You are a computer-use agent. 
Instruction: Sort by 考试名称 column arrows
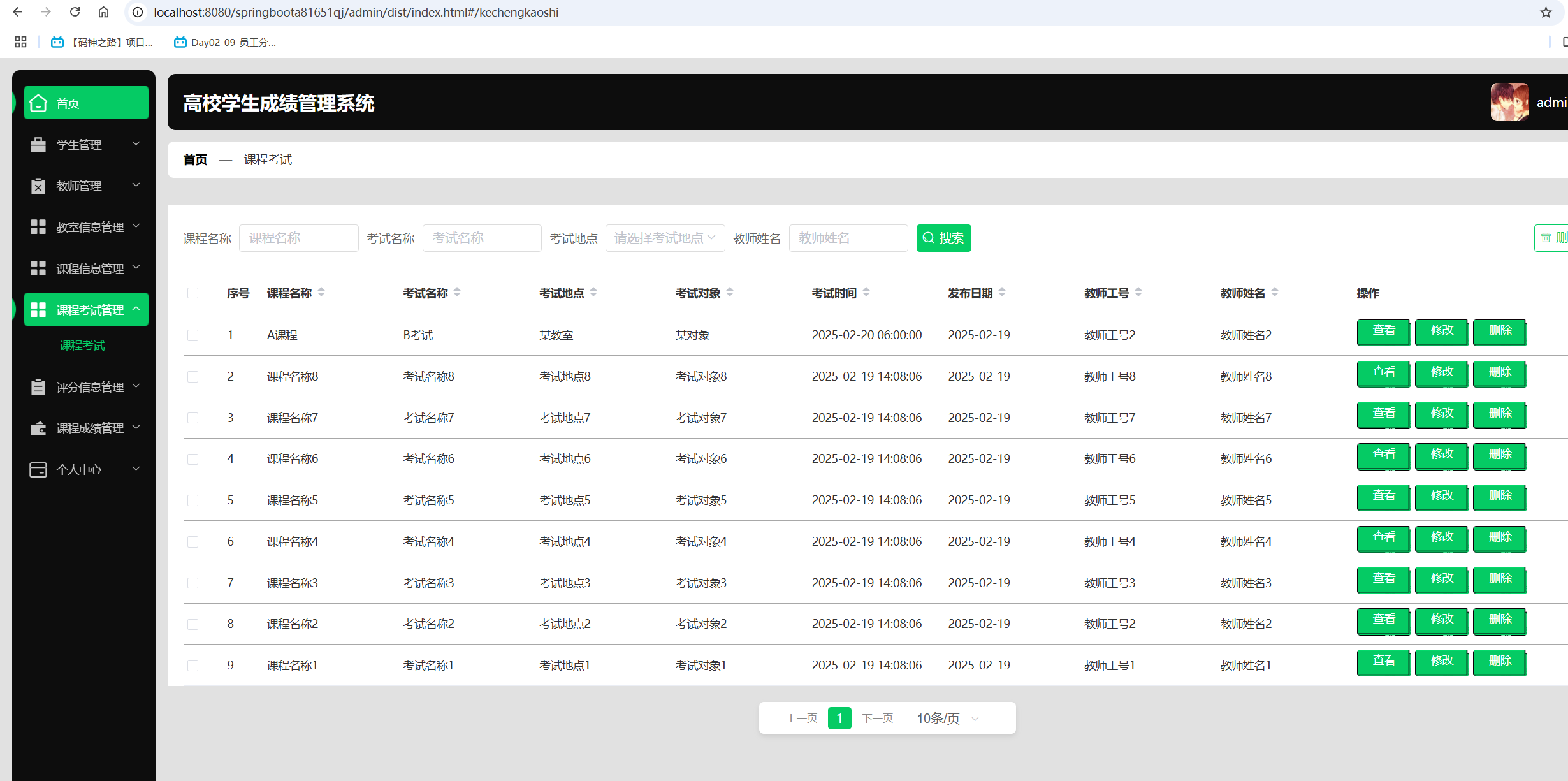tap(457, 292)
